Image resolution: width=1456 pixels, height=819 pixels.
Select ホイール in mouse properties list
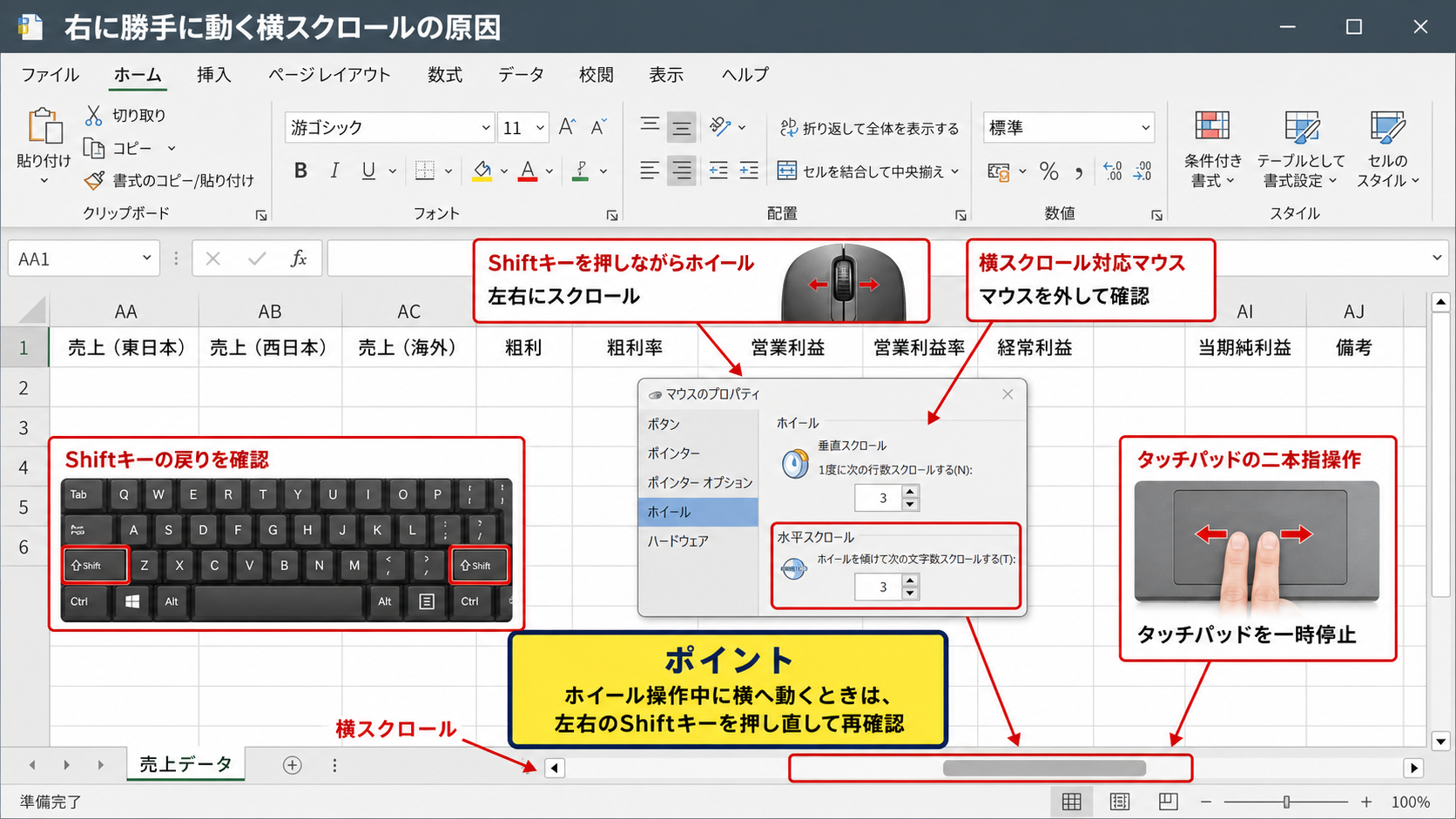tap(698, 513)
